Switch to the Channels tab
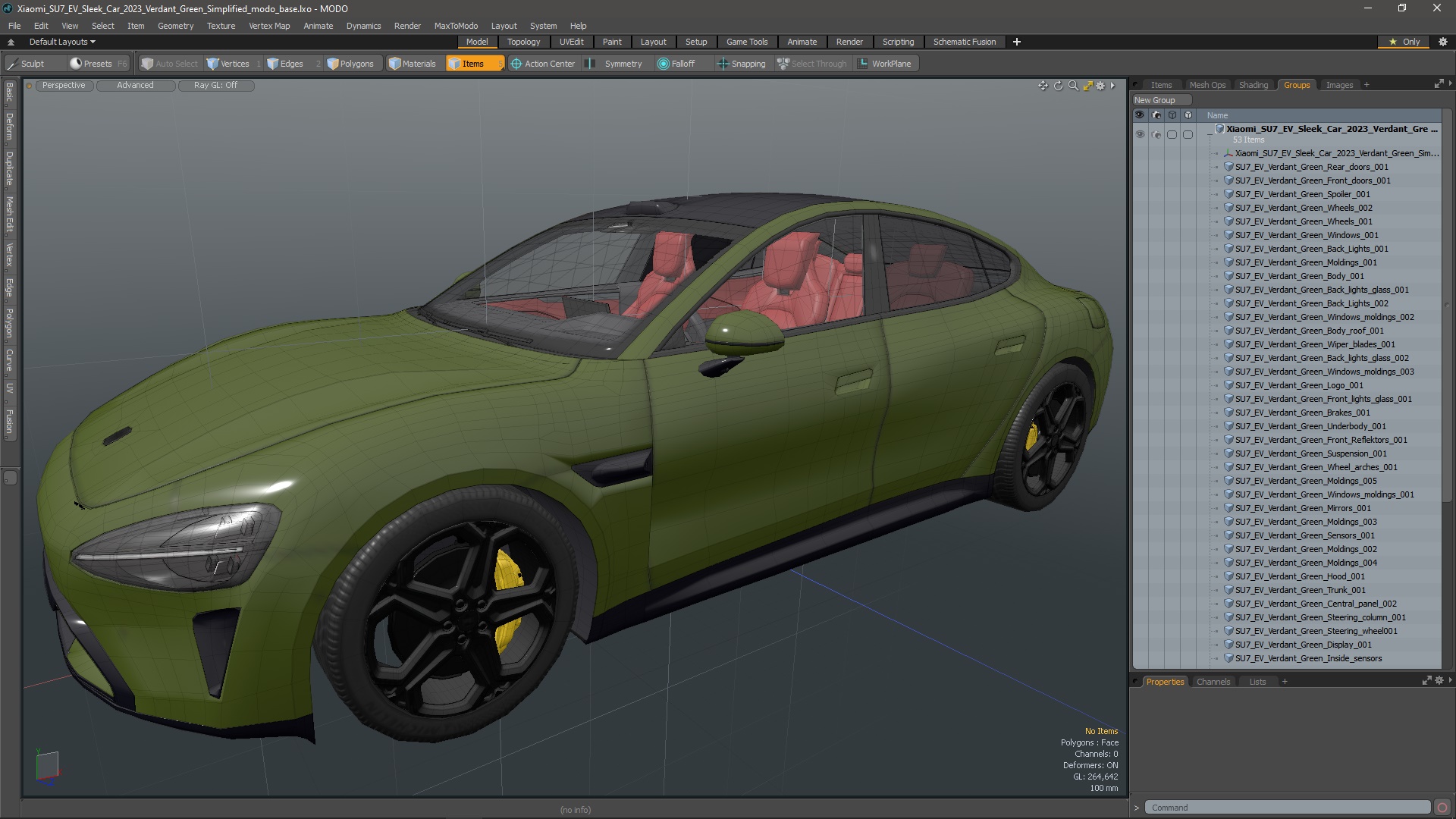Viewport: 1456px width, 819px height. (x=1213, y=682)
